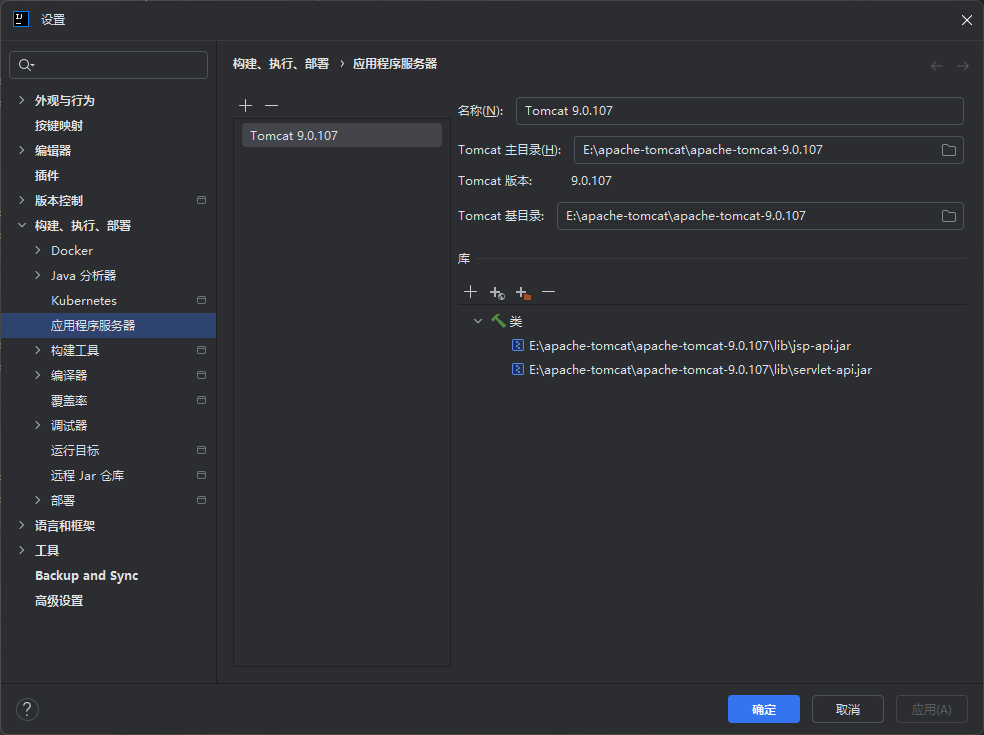Select 按键映射 in the settings tree
The height and width of the screenshot is (735, 984).
tap(59, 126)
